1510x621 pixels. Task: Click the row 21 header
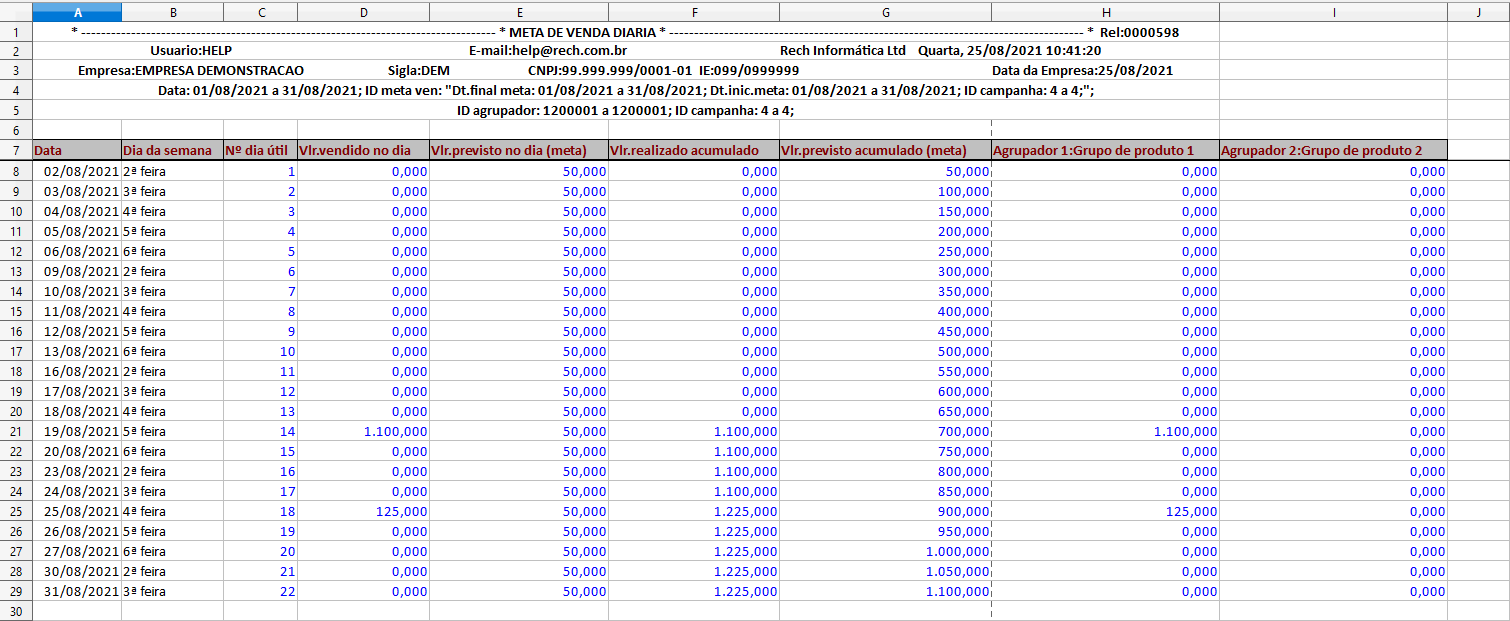(16, 431)
